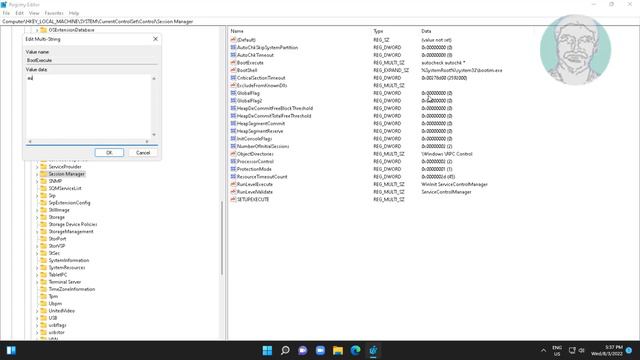Select the HeapDeCommitFreeBlockThreshold value name
The width and height of the screenshot is (640, 360).
coord(275,108)
